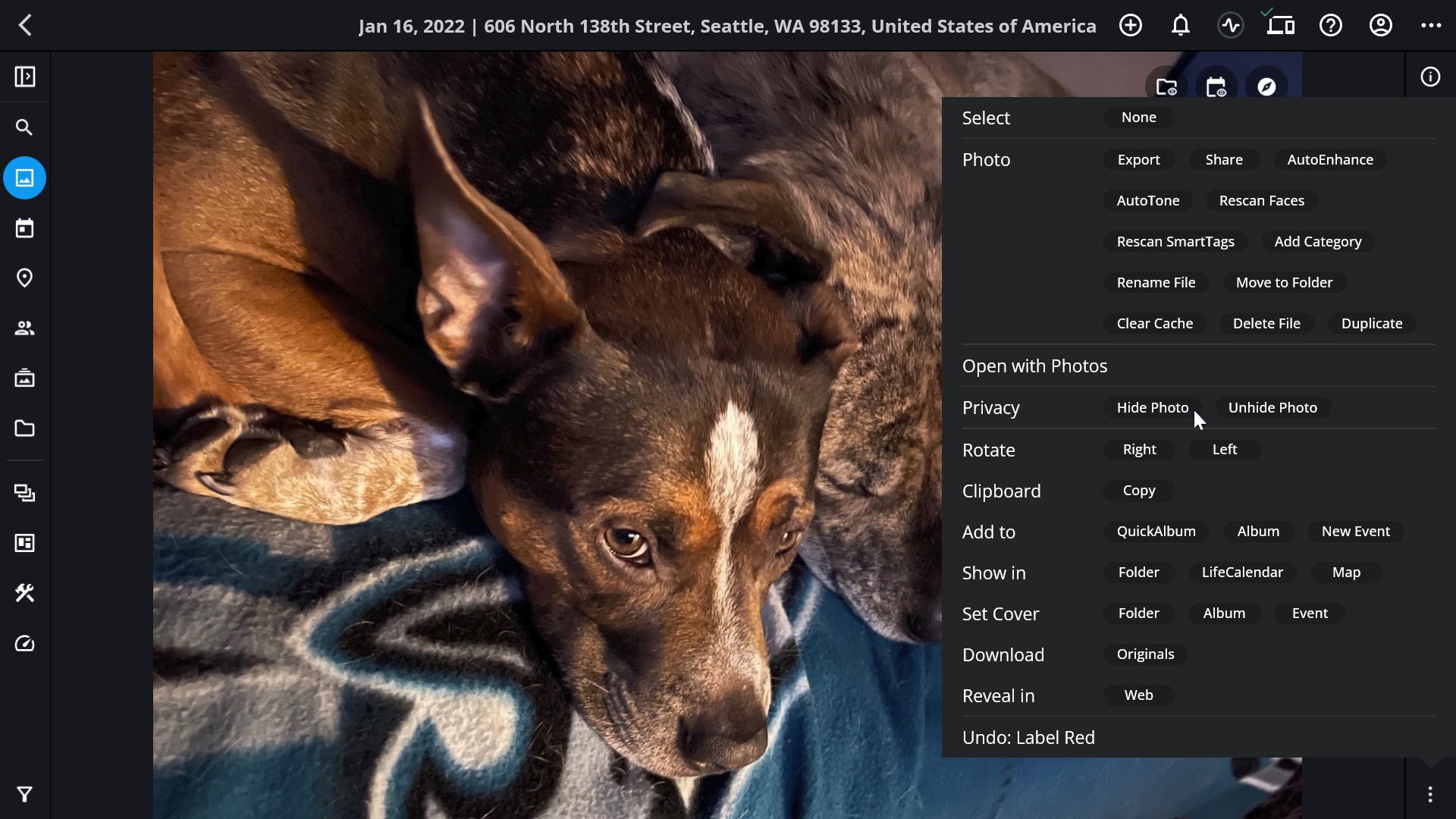Open the devices icon

(1281, 26)
